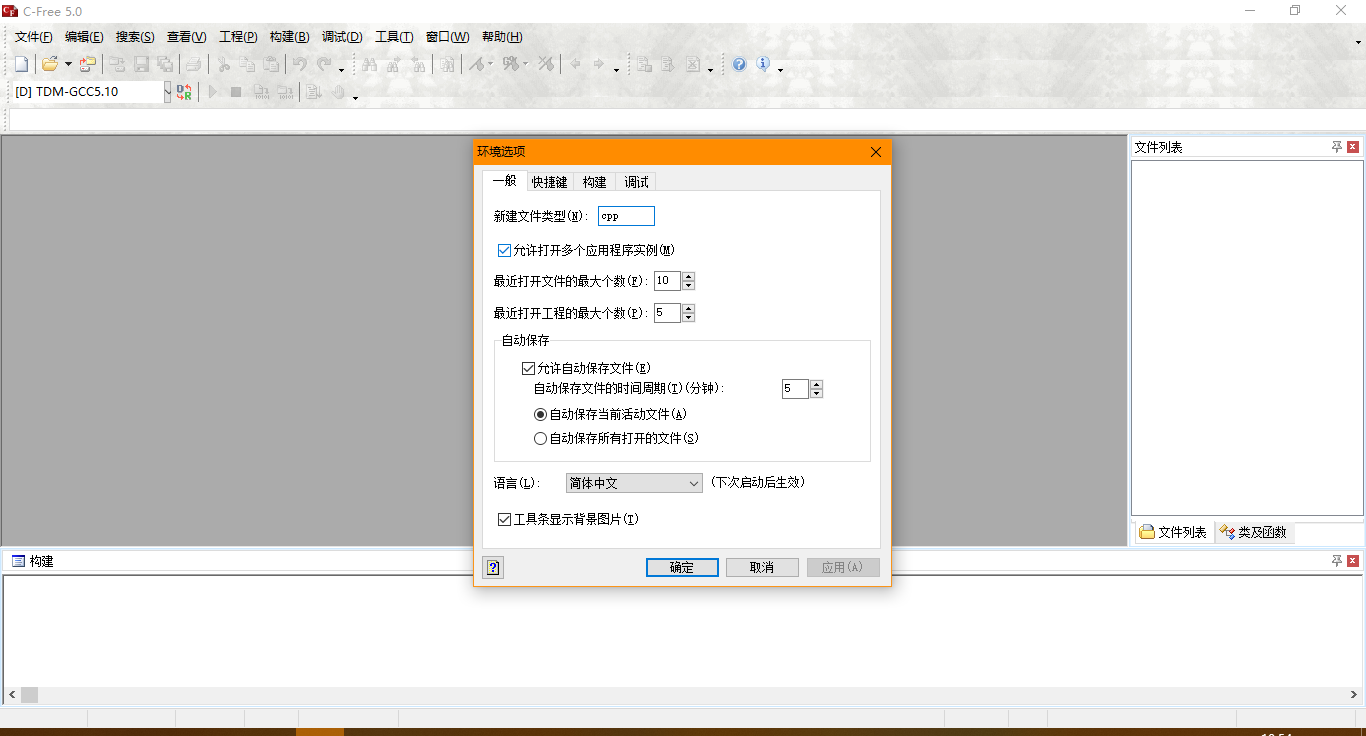Open the 语言 dropdown list
Image resolution: width=1366 pixels, height=736 pixels.
coord(634,483)
